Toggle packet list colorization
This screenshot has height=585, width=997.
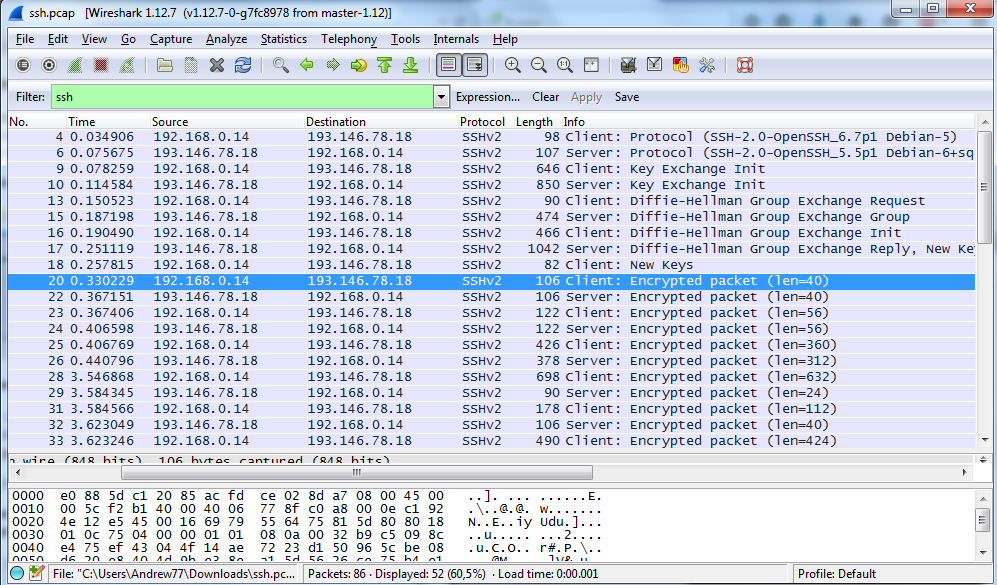[x=448, y=65]
